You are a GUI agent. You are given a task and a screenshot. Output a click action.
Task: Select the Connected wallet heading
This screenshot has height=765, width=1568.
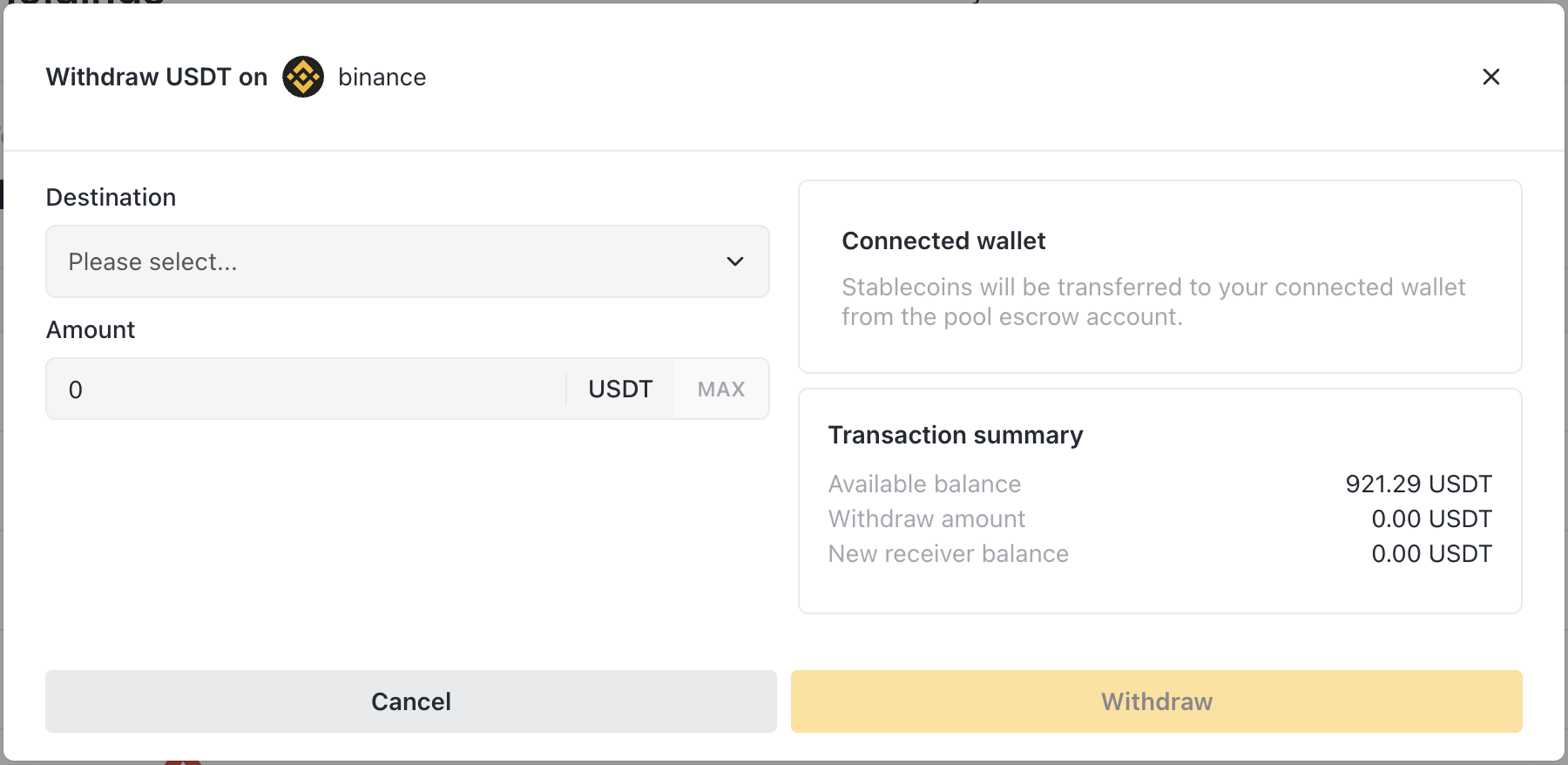click(x=943, y=241)
